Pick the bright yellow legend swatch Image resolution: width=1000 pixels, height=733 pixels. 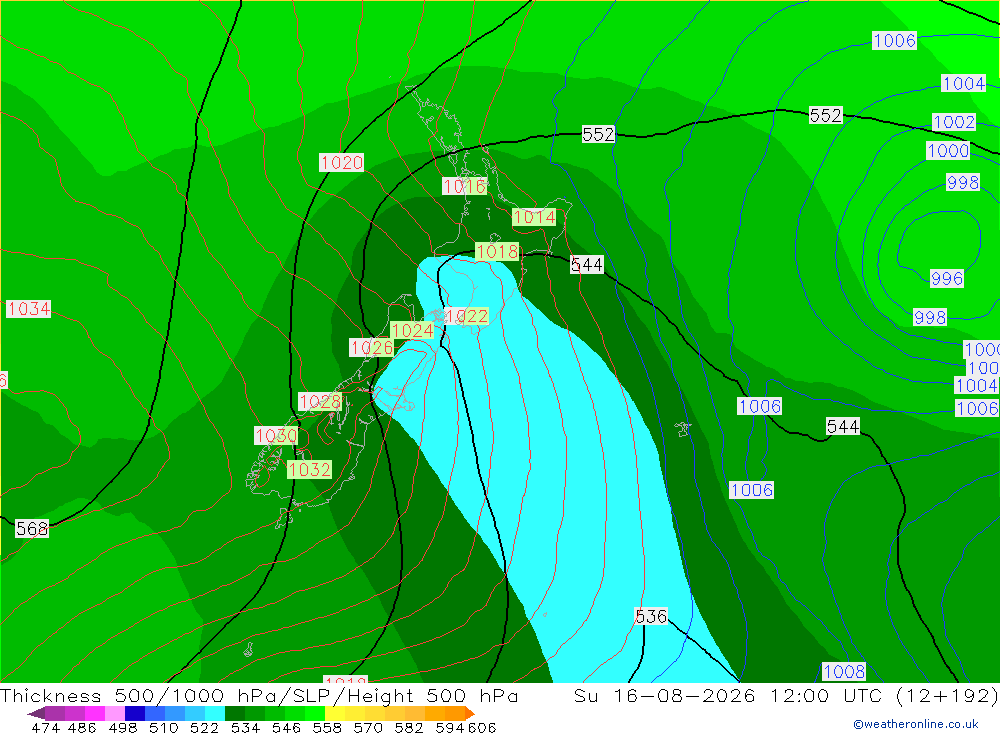point(335,713)
